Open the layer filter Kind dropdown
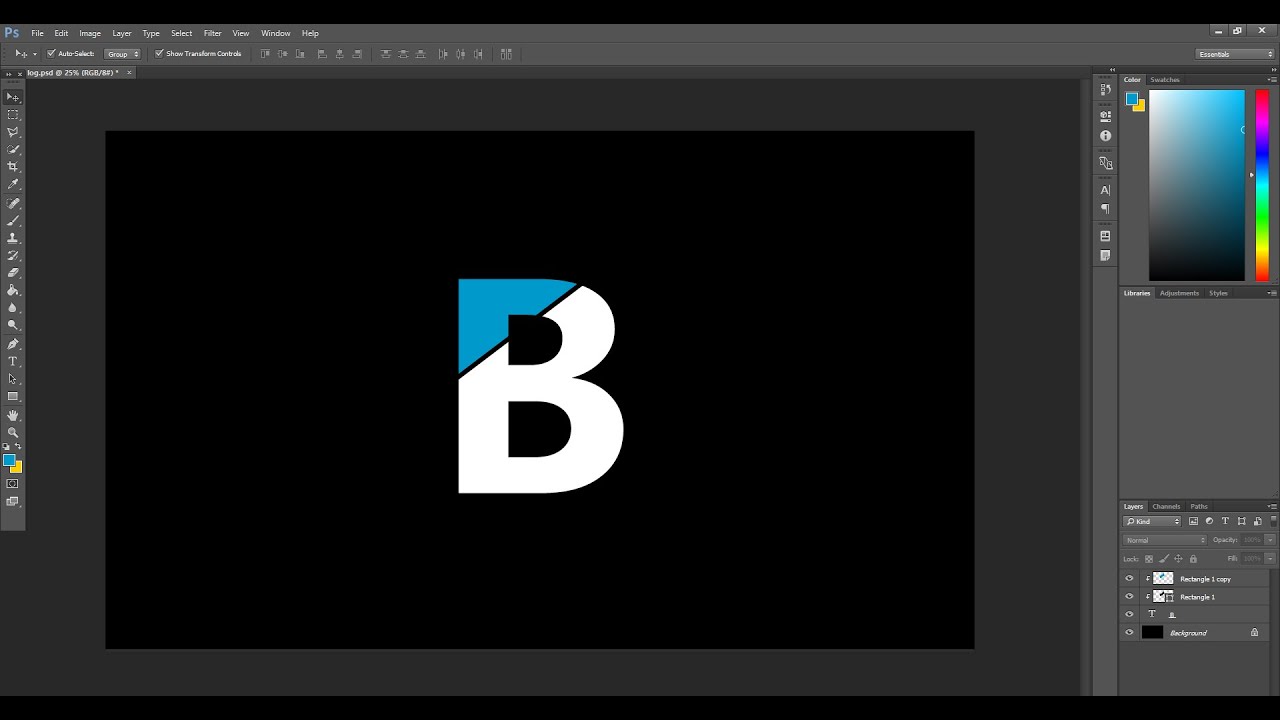Image resolution: width=1280 pixels, height=720 pixels. [x=1152, y=521]
